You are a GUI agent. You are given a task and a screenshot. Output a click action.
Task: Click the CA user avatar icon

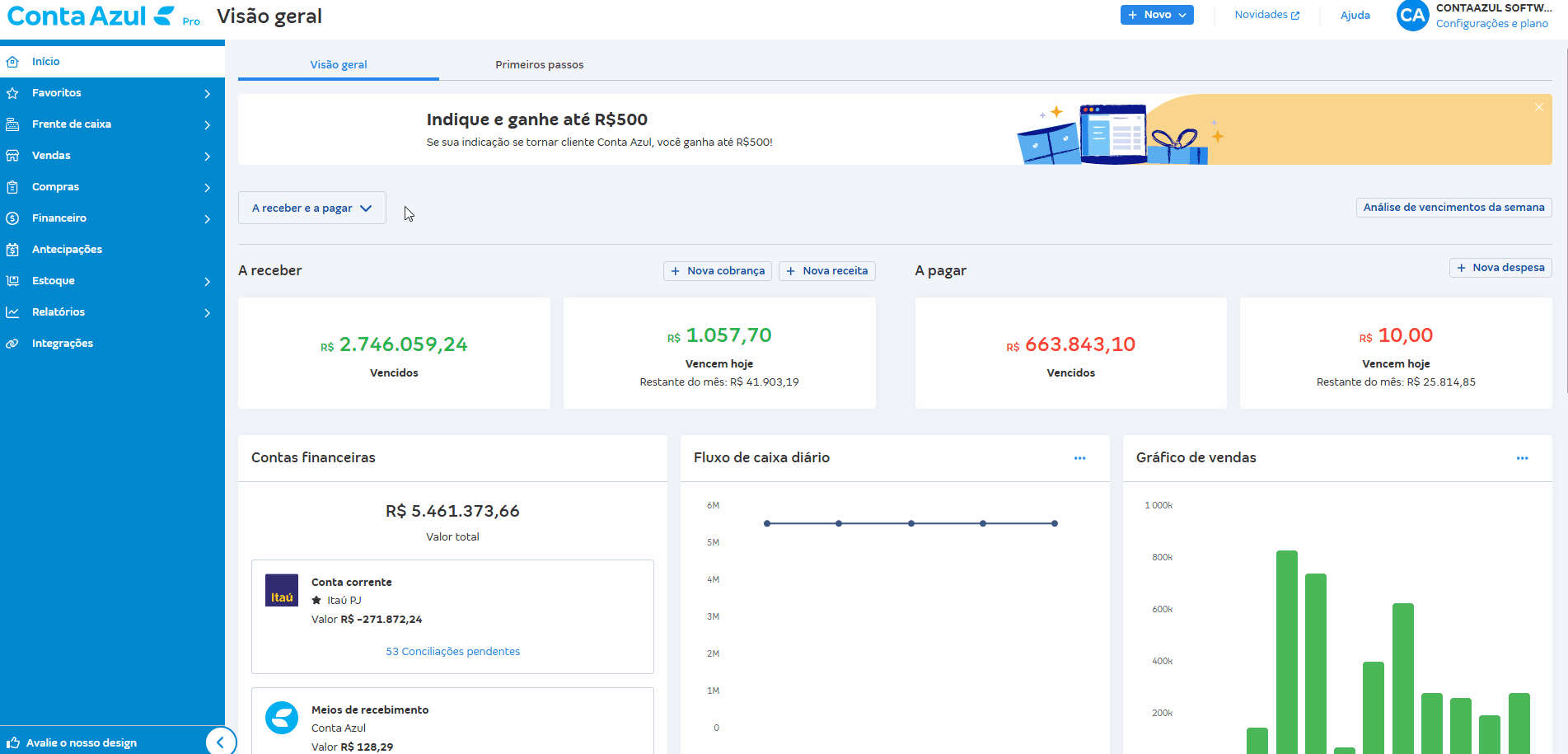click(x=1412, y=16)
